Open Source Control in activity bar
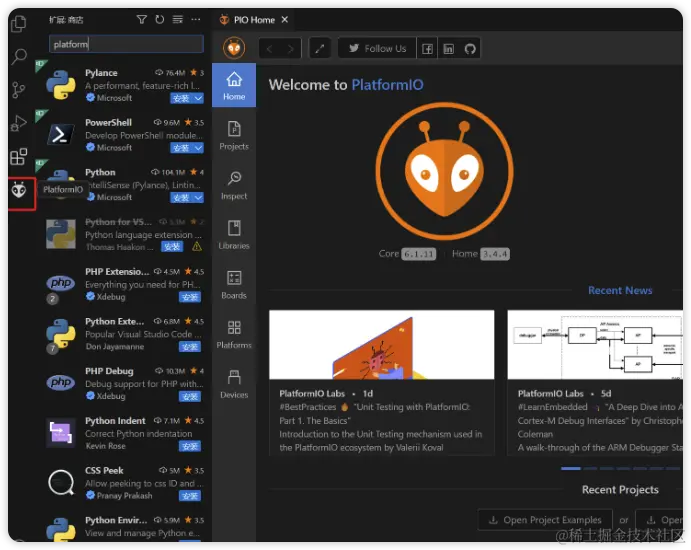691x550 pixels. [x=19, y=90]
